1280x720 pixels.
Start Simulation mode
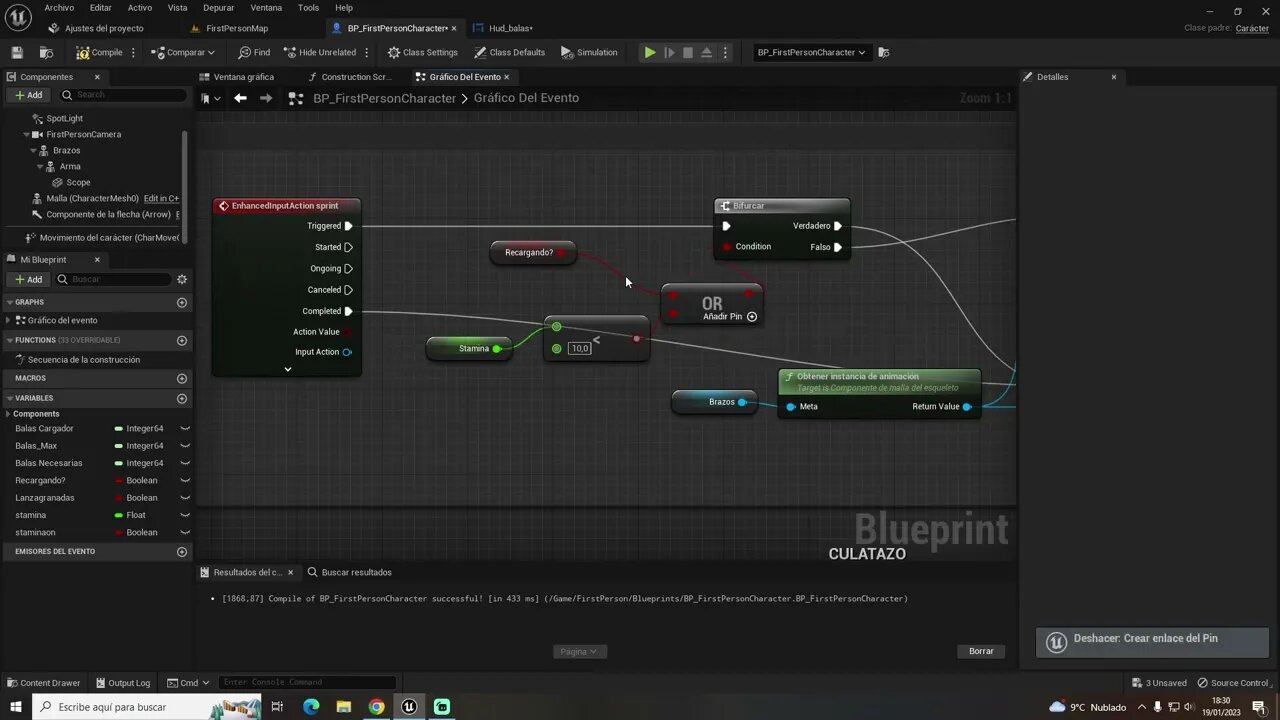(589, 52)
